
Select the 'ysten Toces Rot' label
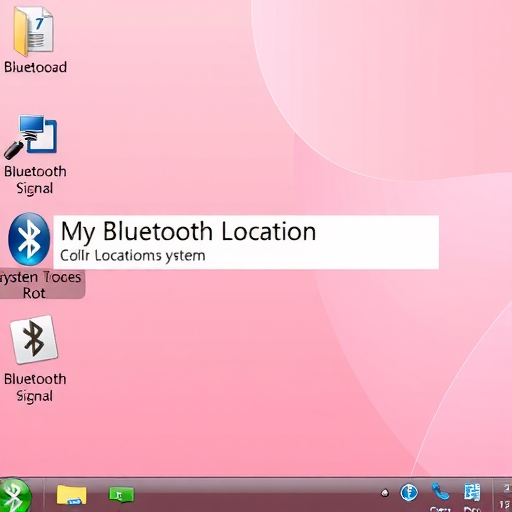tap(41, 285)
